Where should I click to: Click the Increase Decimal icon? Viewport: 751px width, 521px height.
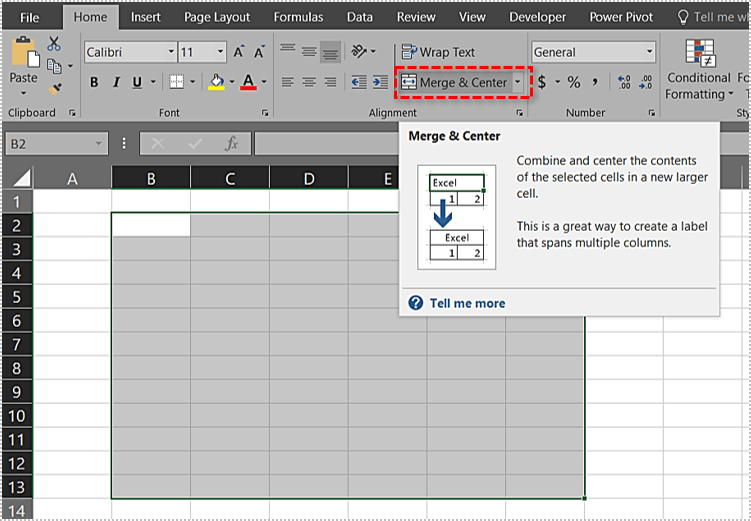point(624,82)
